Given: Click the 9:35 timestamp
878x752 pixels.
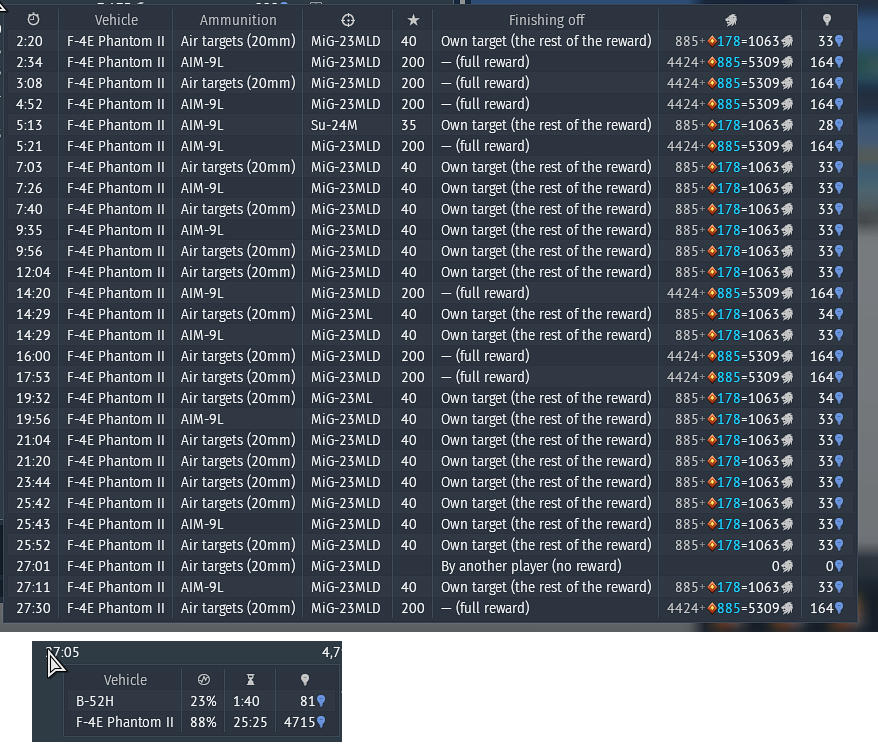Looking at the screenshot, I should [x=29, y=230].
